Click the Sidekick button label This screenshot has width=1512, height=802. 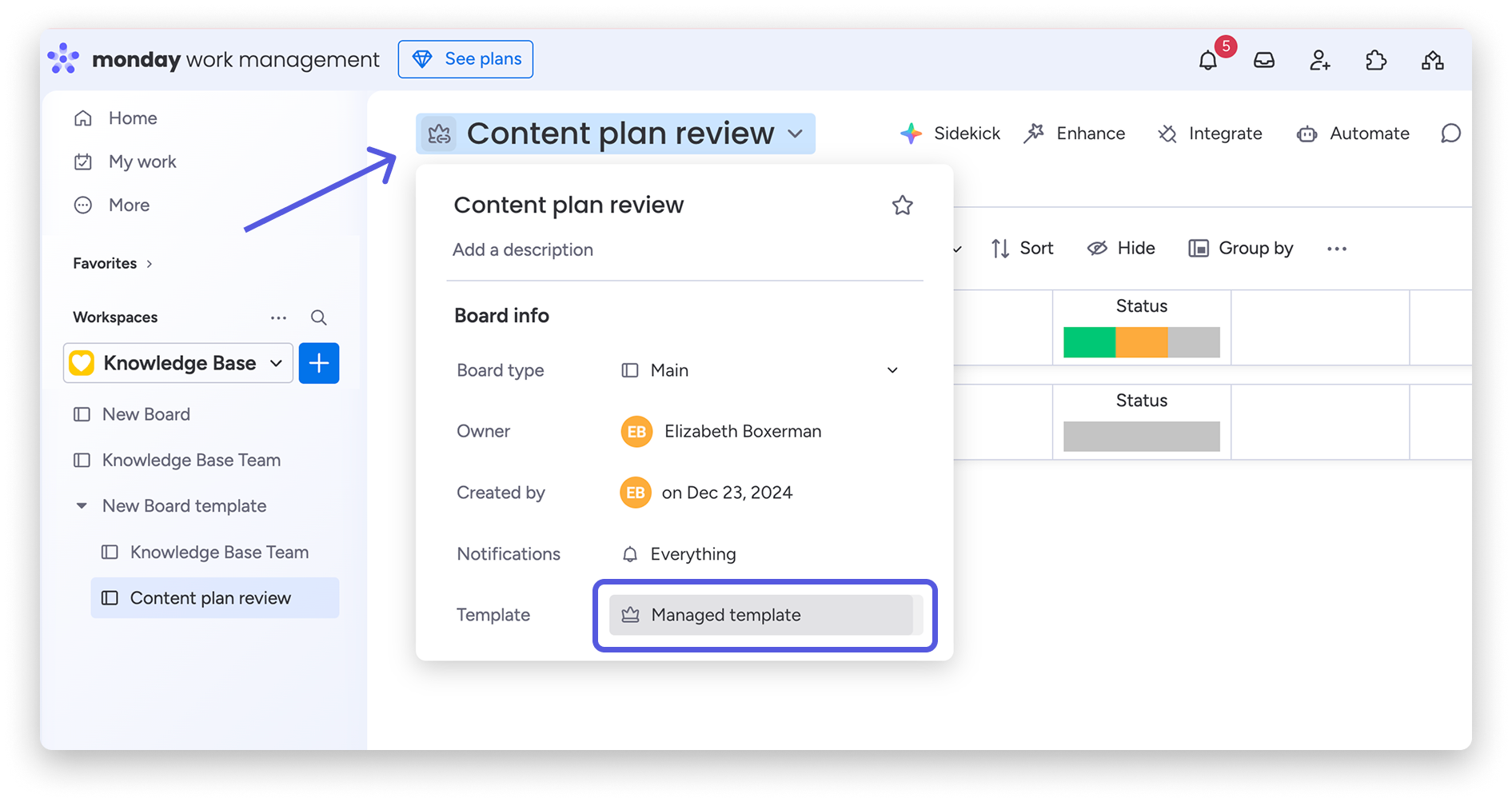967,134
